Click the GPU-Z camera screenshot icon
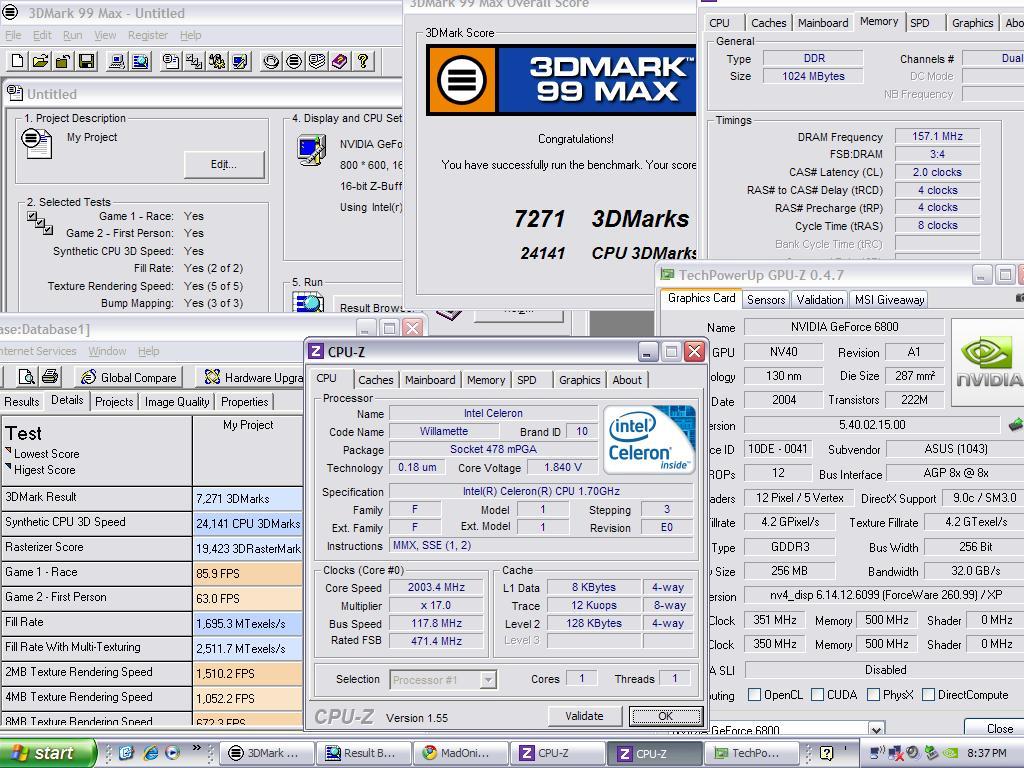 tap(1019, 298)
